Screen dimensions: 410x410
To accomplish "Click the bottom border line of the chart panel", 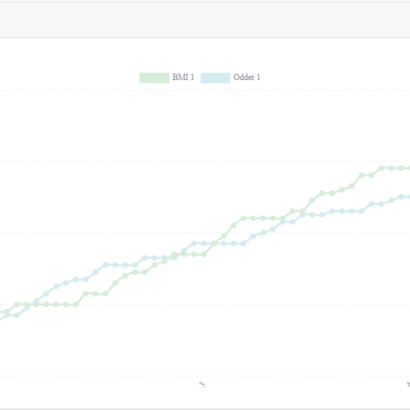I will pos(205,408).
